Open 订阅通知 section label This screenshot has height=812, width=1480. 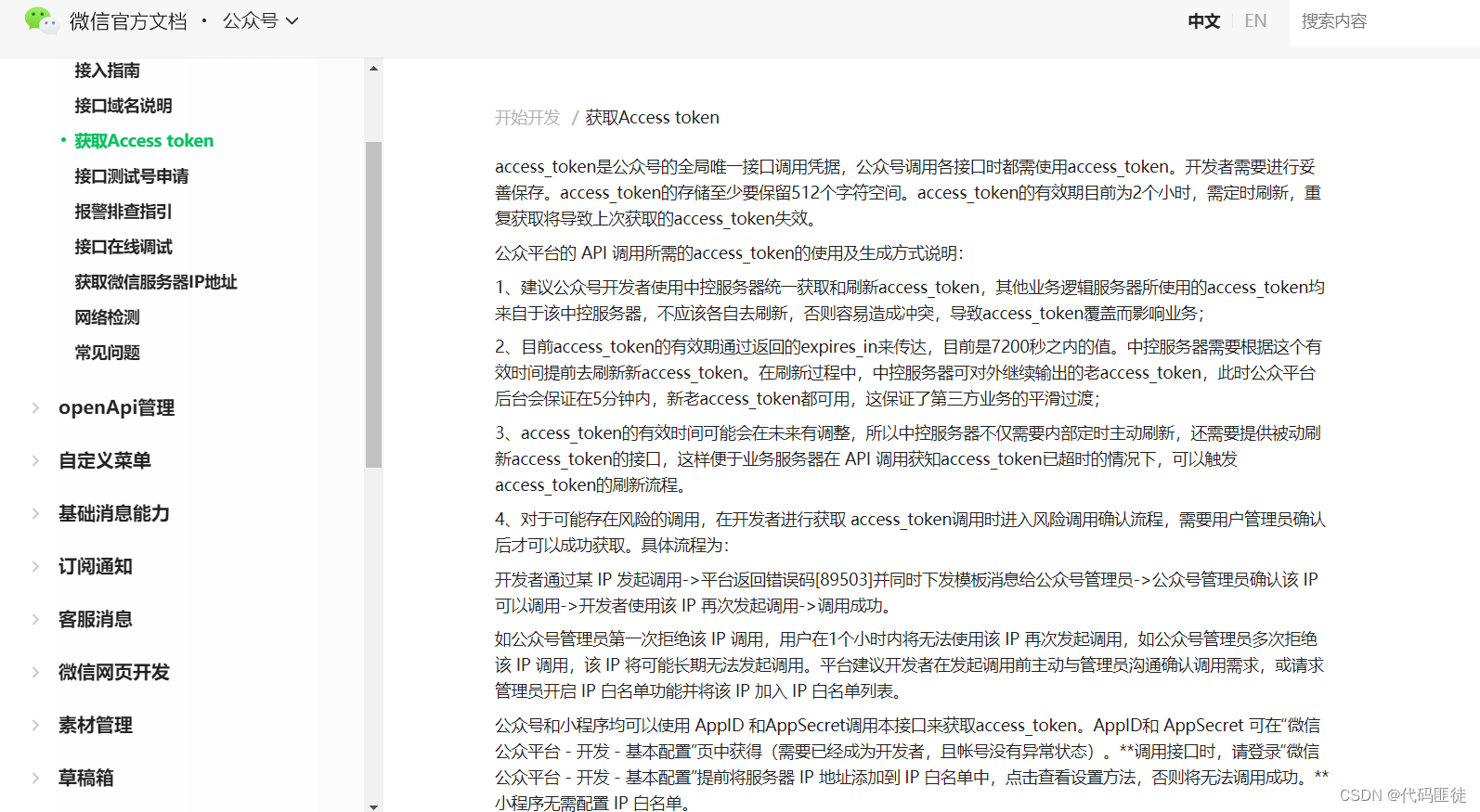(96, 566)
